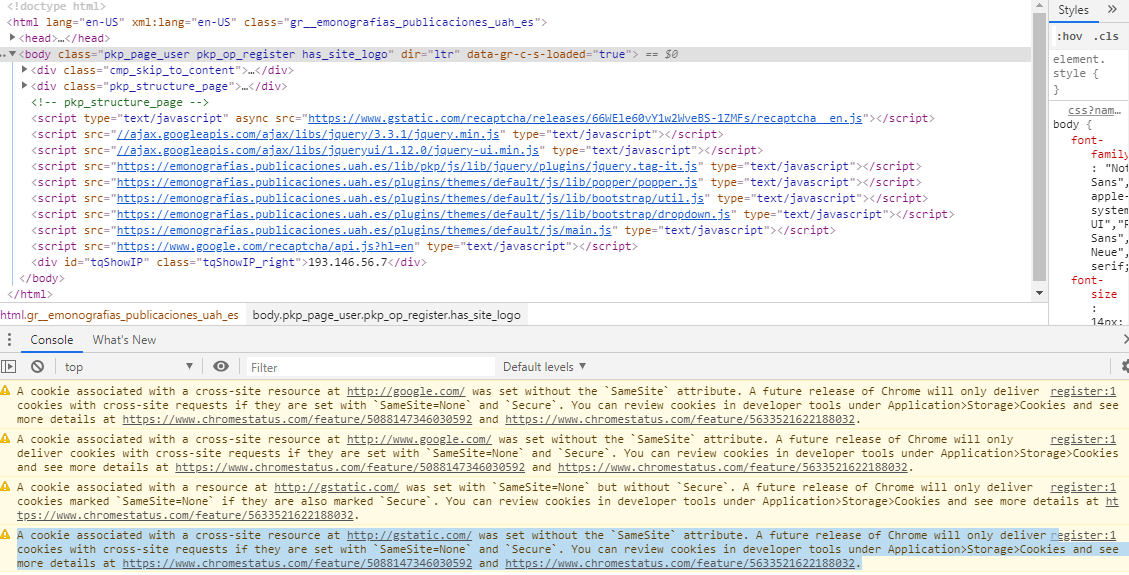
Task: Select the font-family property in body rule
Action: [1099, 148]
